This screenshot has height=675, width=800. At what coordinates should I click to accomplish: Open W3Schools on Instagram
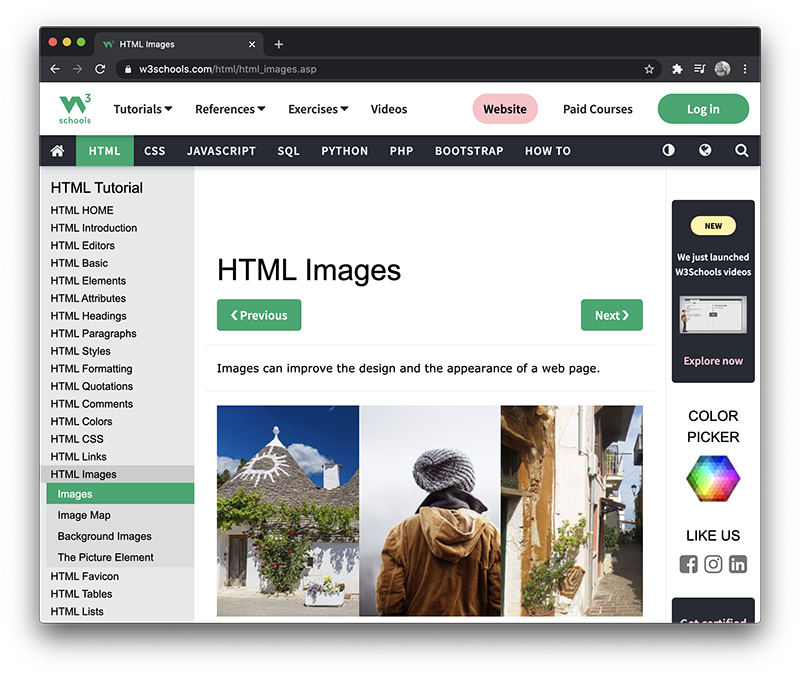coord(713,564)
